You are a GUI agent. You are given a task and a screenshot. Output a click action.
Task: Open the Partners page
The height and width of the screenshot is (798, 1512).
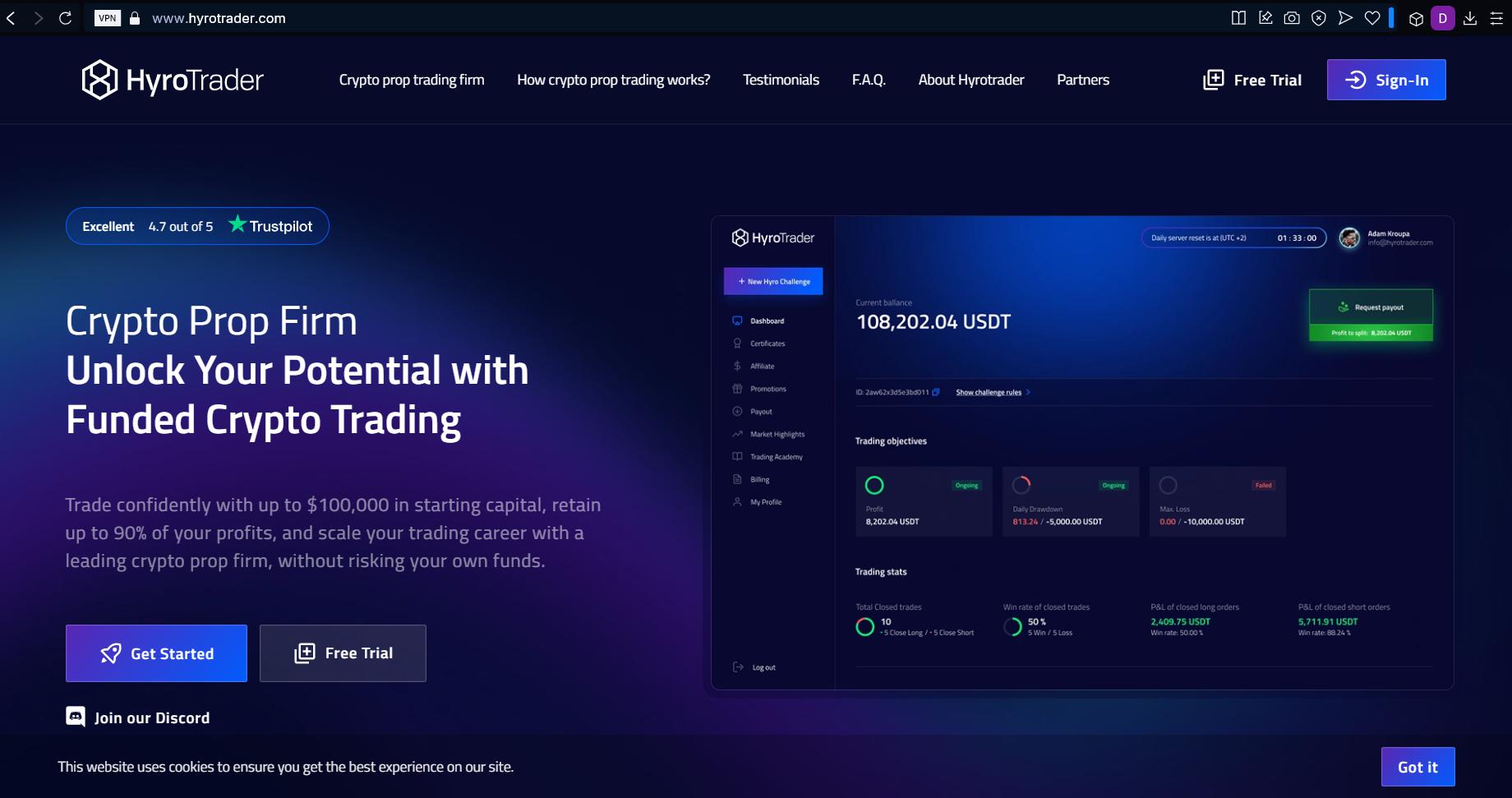1082,80
